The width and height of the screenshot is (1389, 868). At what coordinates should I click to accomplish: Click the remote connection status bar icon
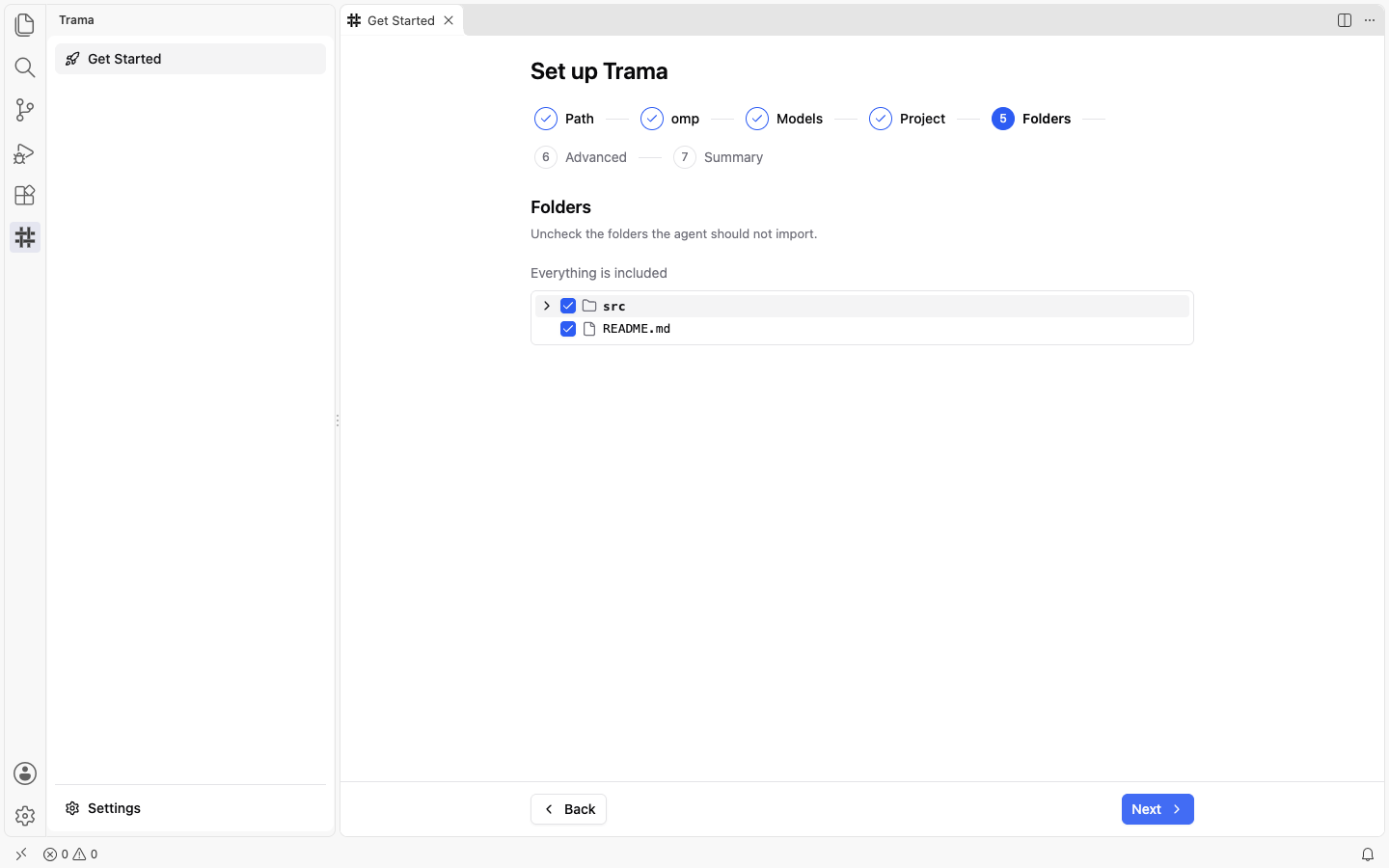21,854
